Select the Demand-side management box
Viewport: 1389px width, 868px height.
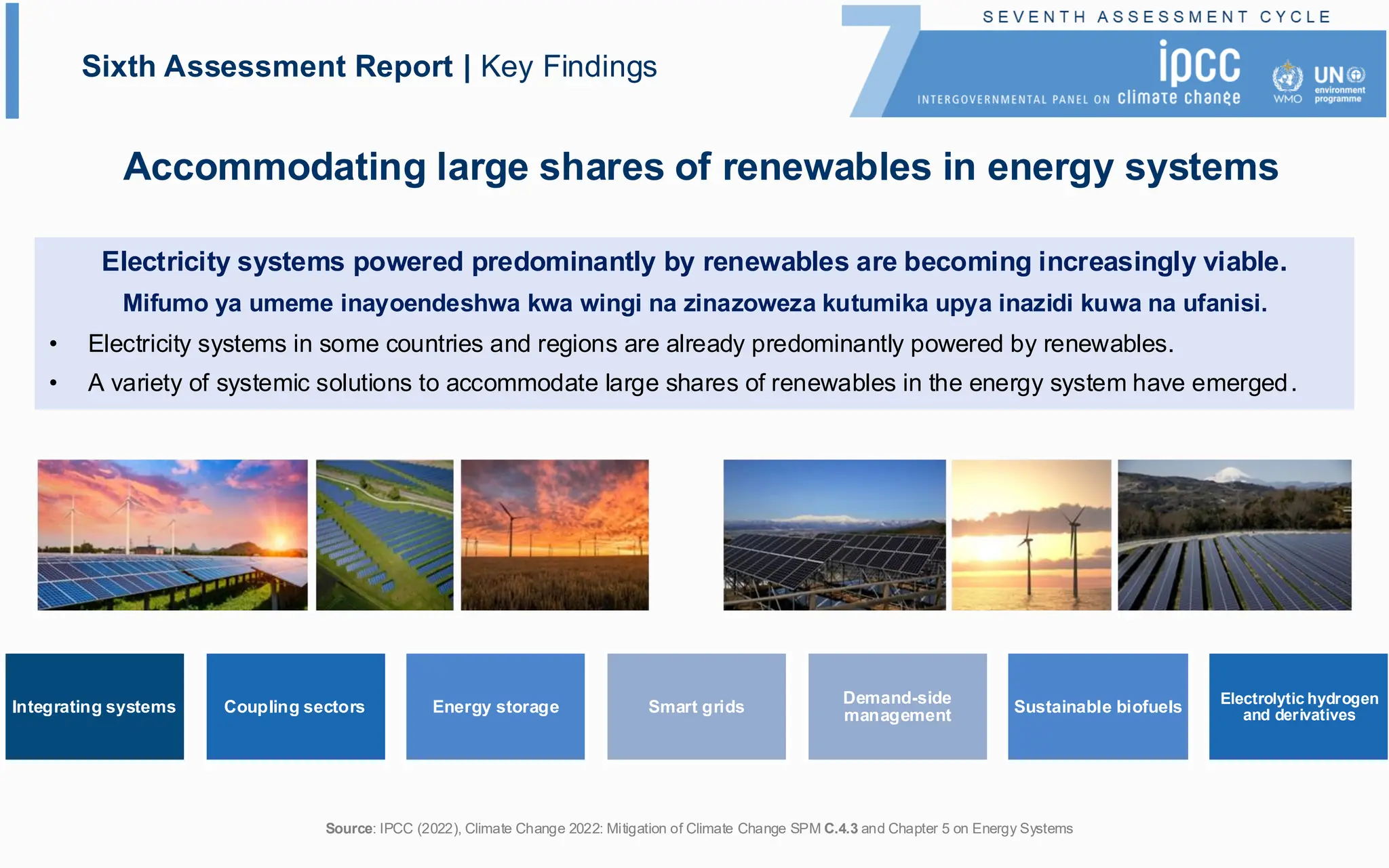click(897, 706)
